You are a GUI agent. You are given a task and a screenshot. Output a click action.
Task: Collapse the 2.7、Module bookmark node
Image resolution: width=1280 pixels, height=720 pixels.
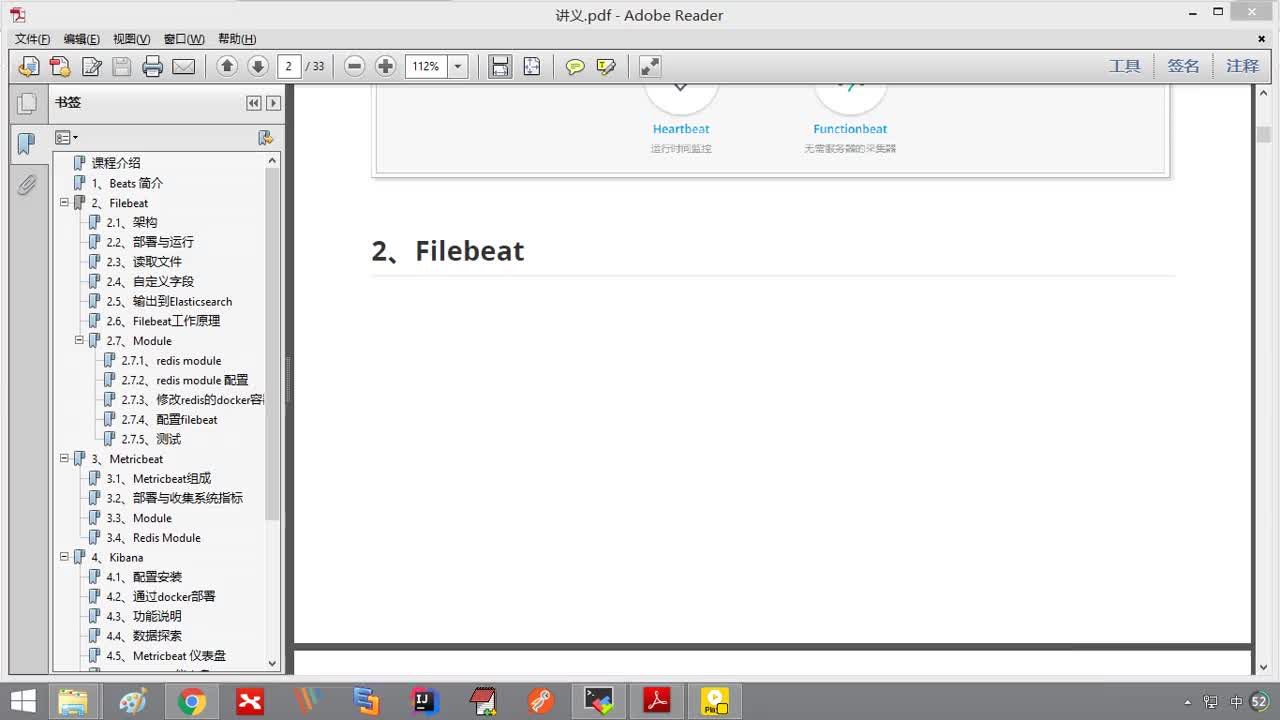coord(79,341)
